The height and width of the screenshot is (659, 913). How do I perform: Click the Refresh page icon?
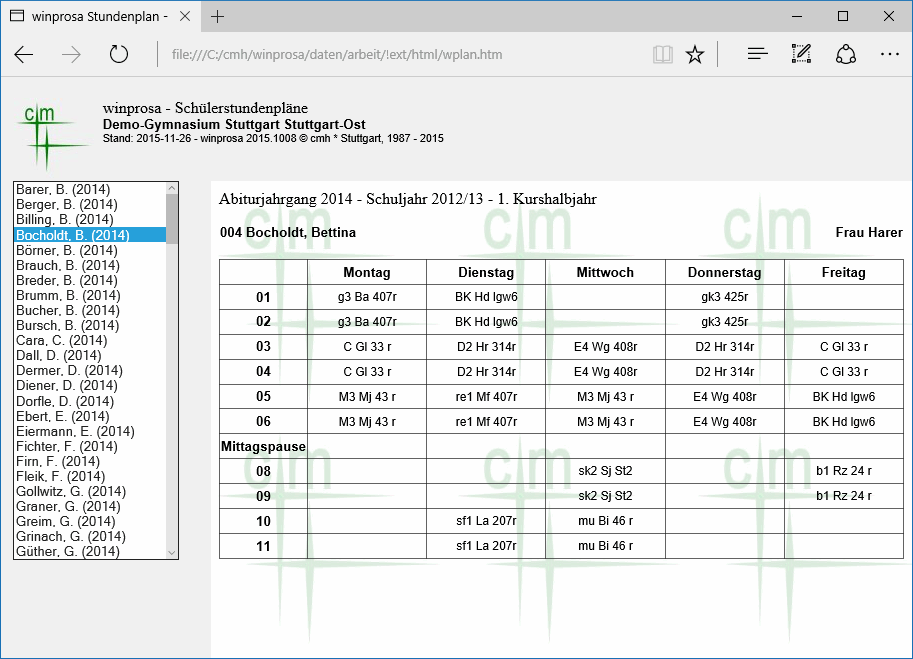coord(119,54)
